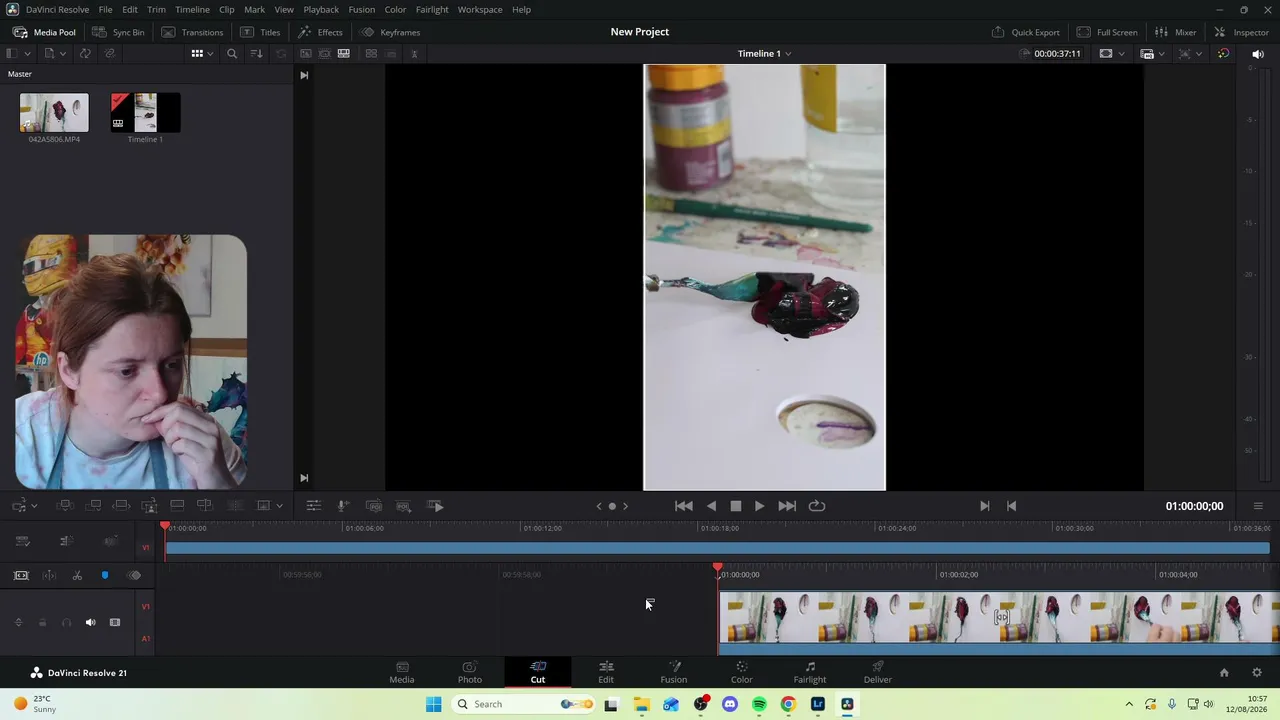The width and height of the screenshot is (1280, 720).
Task: Click the ripple trim icon beside scissors
Action: [49, 575]
